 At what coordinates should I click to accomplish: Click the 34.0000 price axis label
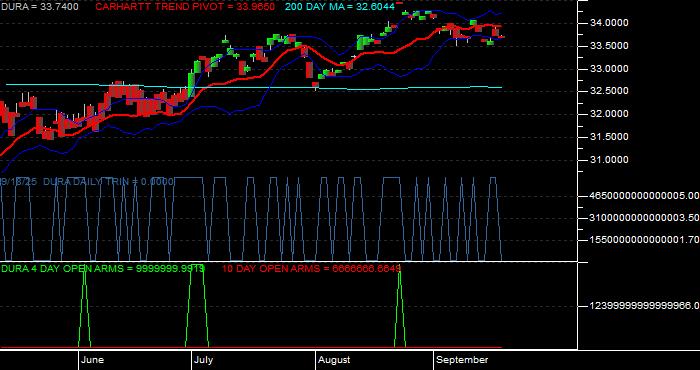click(x=610, y=23)
